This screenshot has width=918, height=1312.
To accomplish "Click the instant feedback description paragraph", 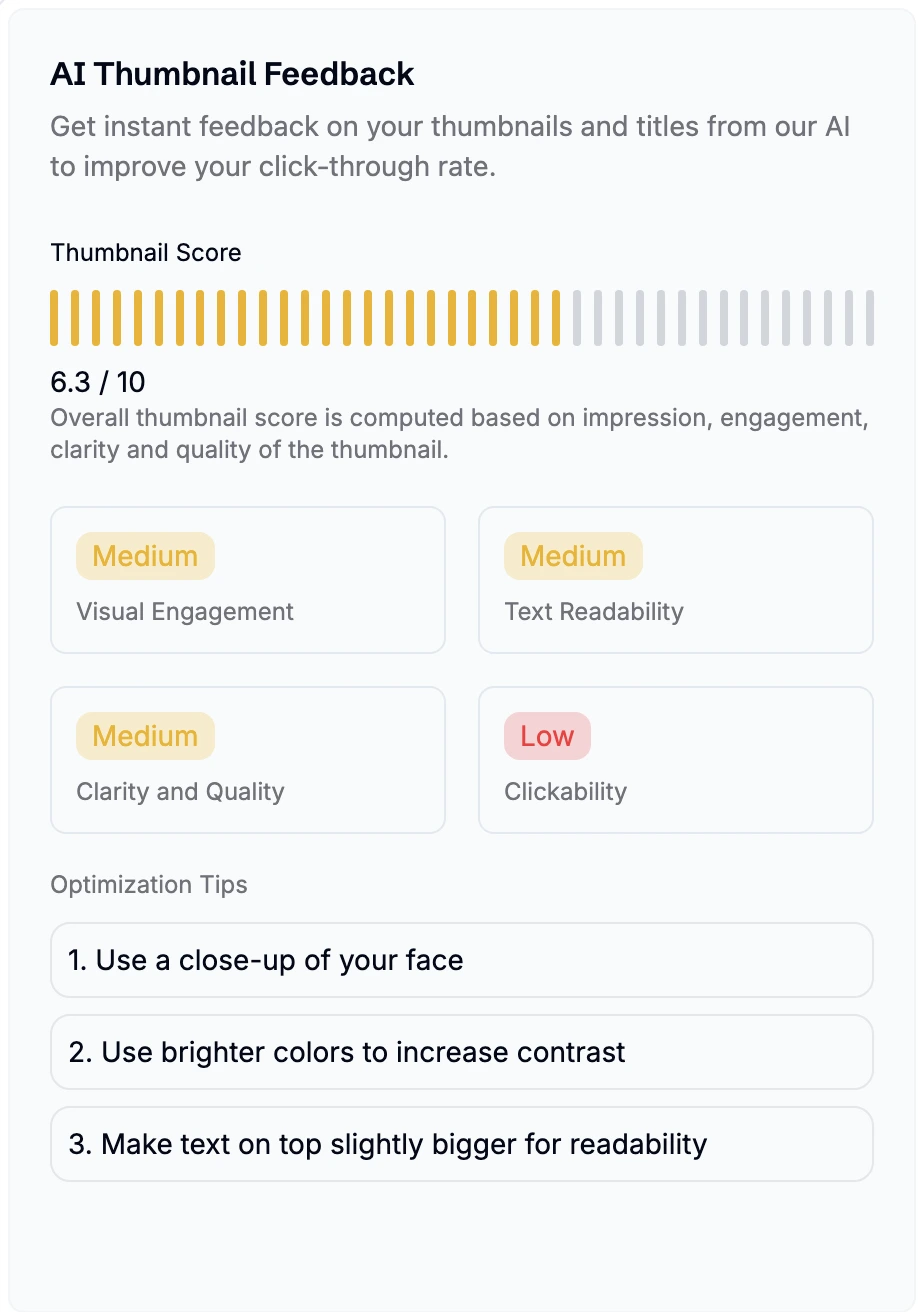I will [x=450, y=146].
